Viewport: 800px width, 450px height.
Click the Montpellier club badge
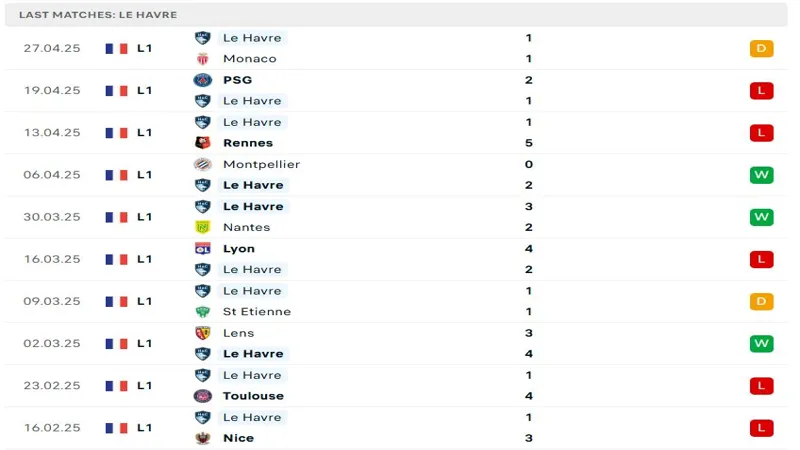[x=203, y=164]
